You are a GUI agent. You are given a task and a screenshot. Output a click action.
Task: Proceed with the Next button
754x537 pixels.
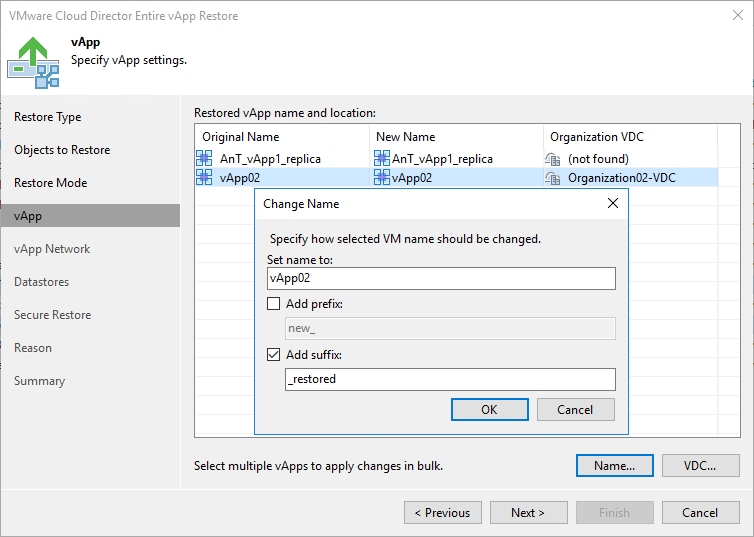(528, 512)
